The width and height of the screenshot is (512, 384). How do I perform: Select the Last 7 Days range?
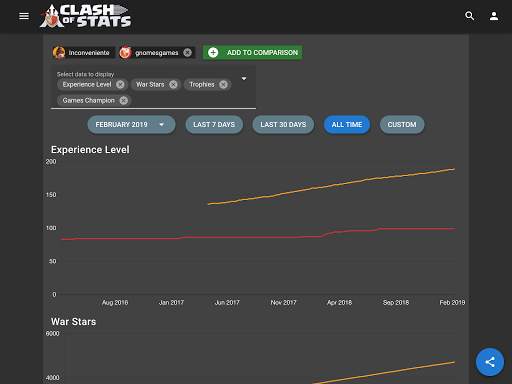tap(214, 125)
